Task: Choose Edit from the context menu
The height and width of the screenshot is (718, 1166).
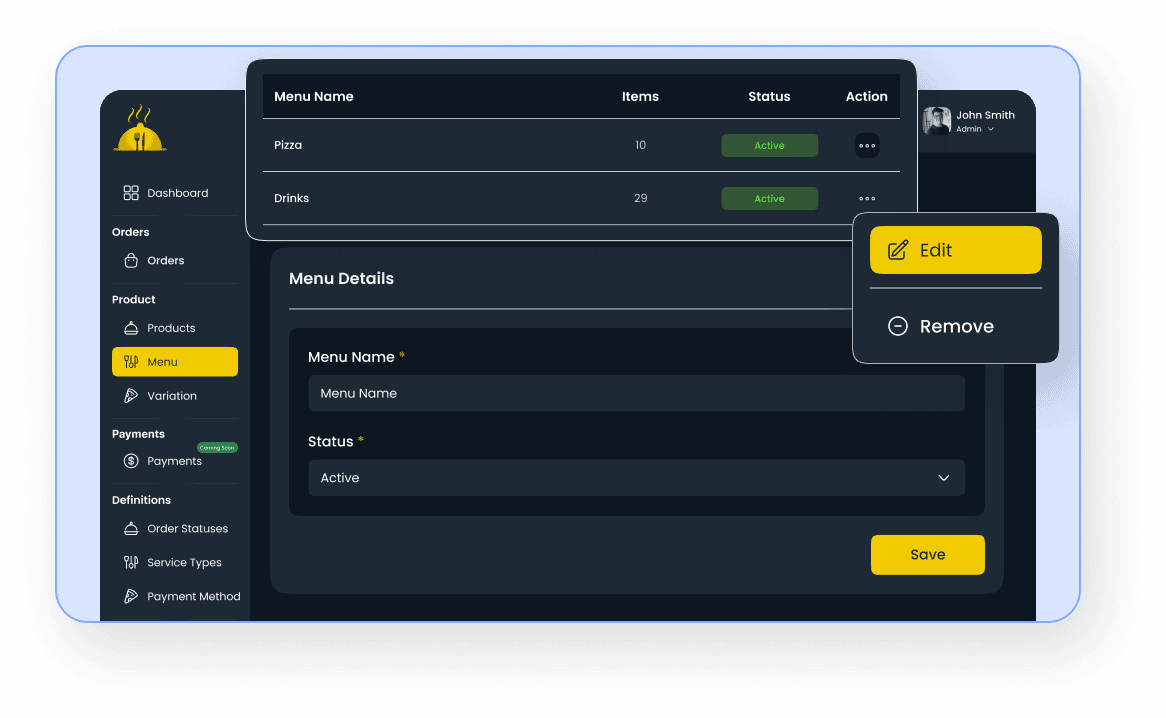Action: (955, 250)
